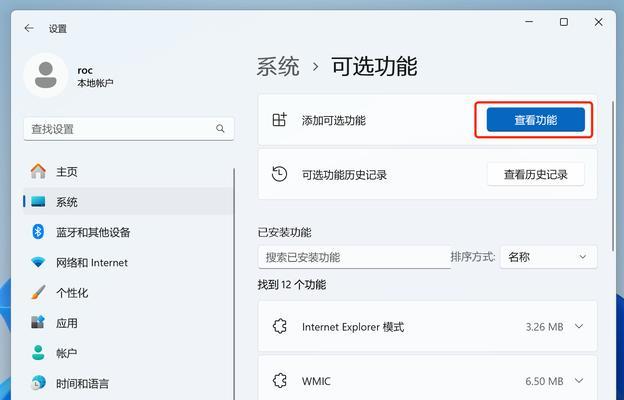The width and height of the screenshot is (624, 400).
Task: Open the 时间和语言 globe clock icon
Action: pyautogui.click(x=38, y=383)
